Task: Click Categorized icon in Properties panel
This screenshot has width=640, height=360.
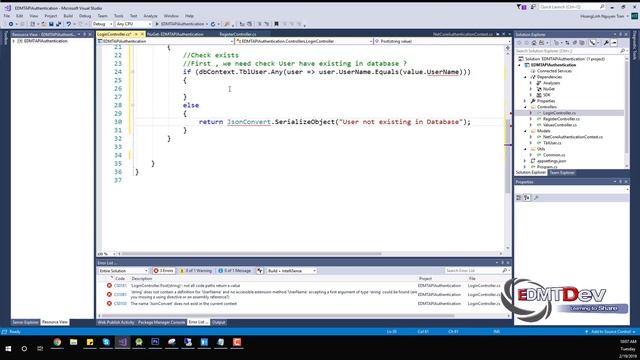Action: [519, 198]
